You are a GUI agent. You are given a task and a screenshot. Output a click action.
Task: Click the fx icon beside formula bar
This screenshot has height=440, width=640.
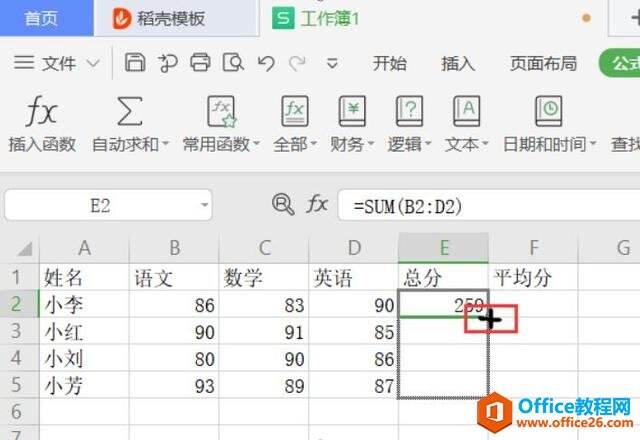pyautogui.click(x=317, y=203)
